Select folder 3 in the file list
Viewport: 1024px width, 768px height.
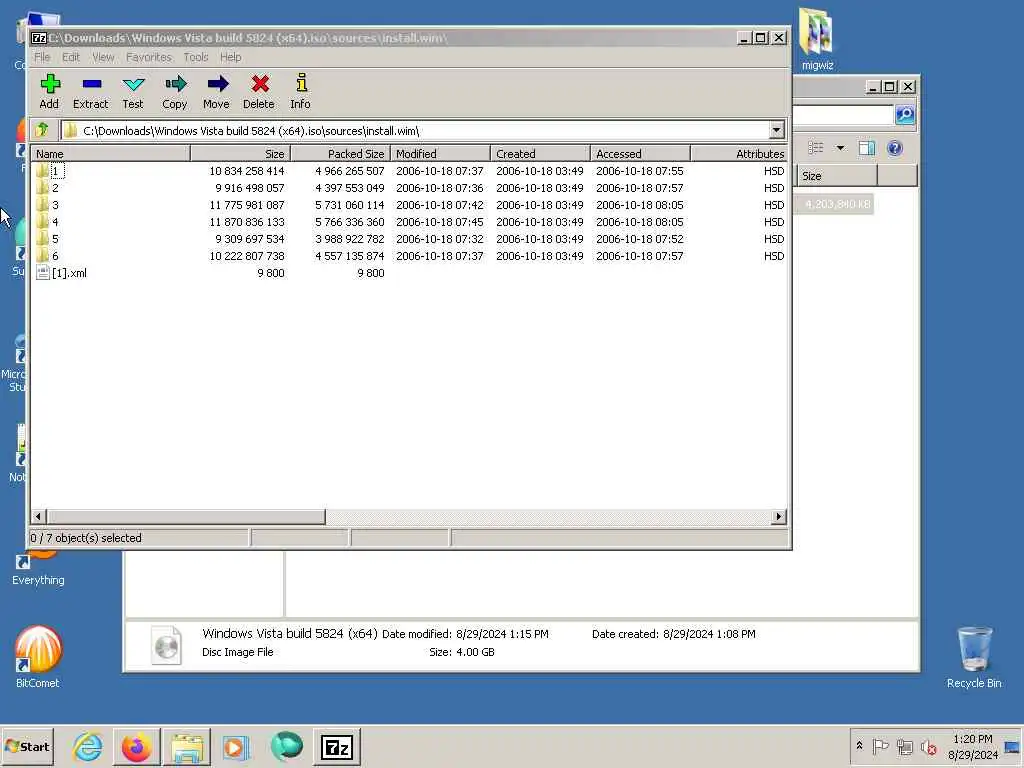tap(48, 205)
